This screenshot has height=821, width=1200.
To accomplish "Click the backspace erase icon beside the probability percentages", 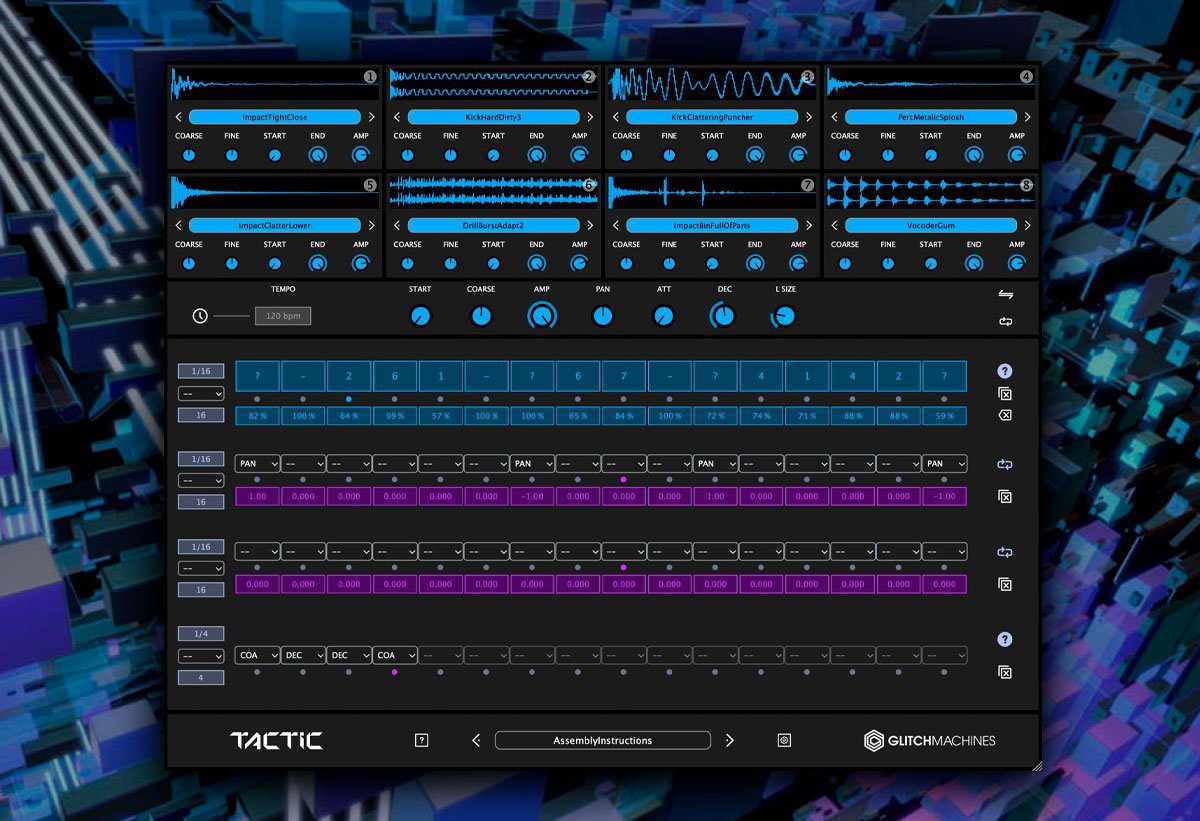I will 1005,415.
